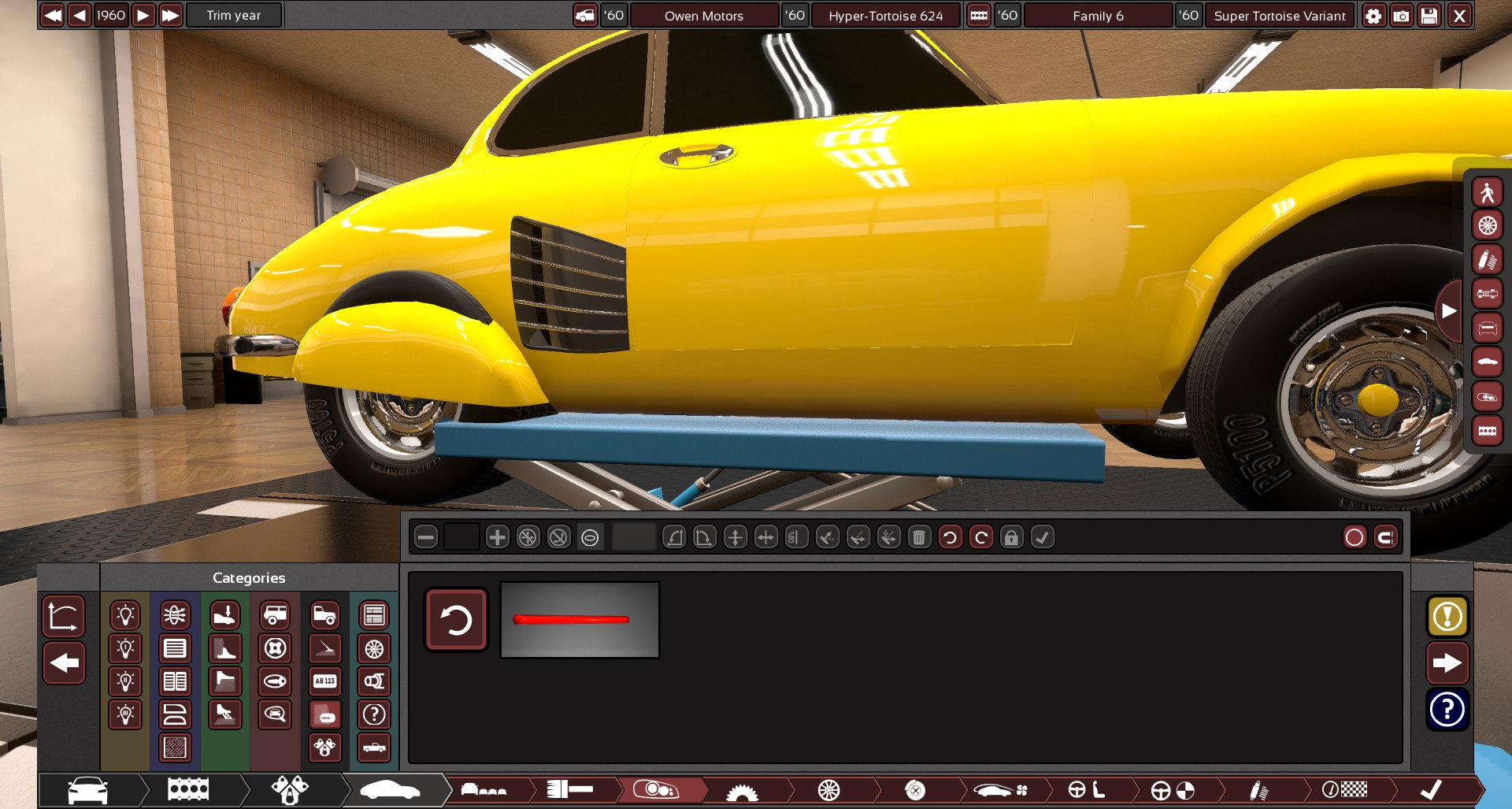Toggle the fixture lock icon
Image resolution: width=1512 pixels, height=809 pixels.
(x=1011, y=538)
